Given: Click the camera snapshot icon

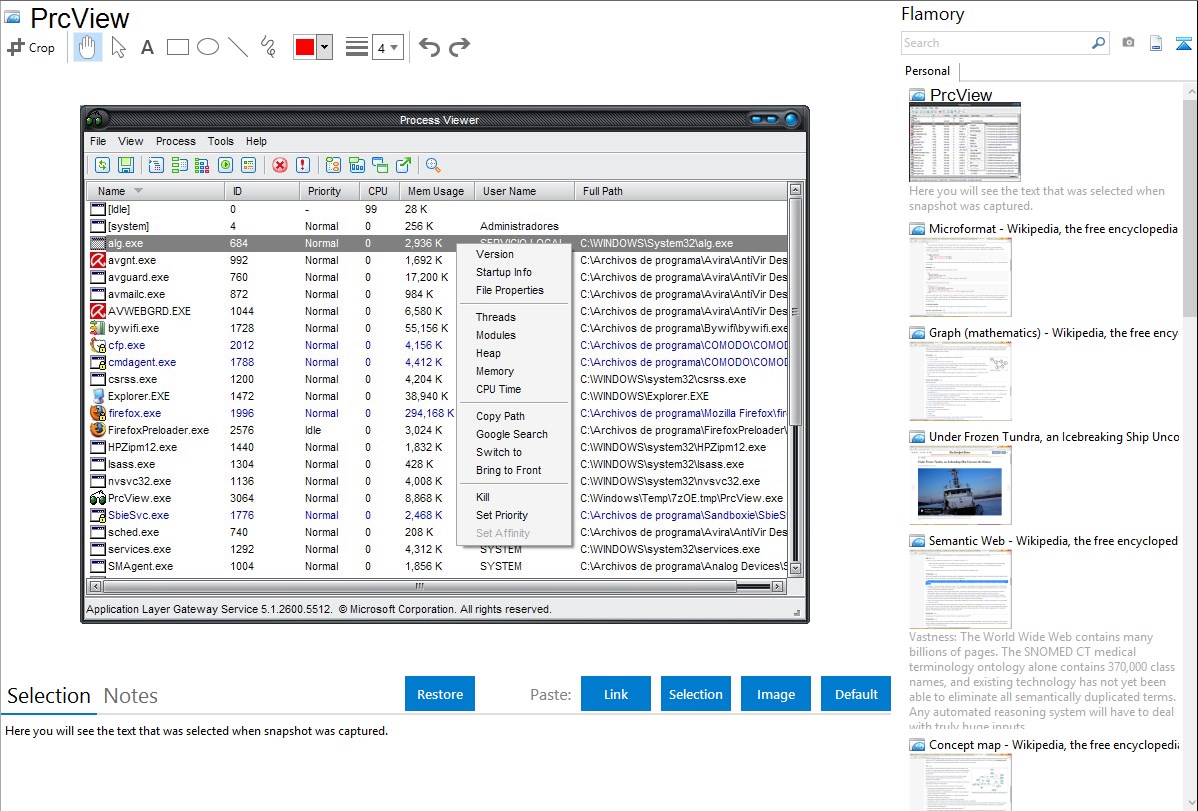Looking at the screenshot, I should [x=1128, y=43].
